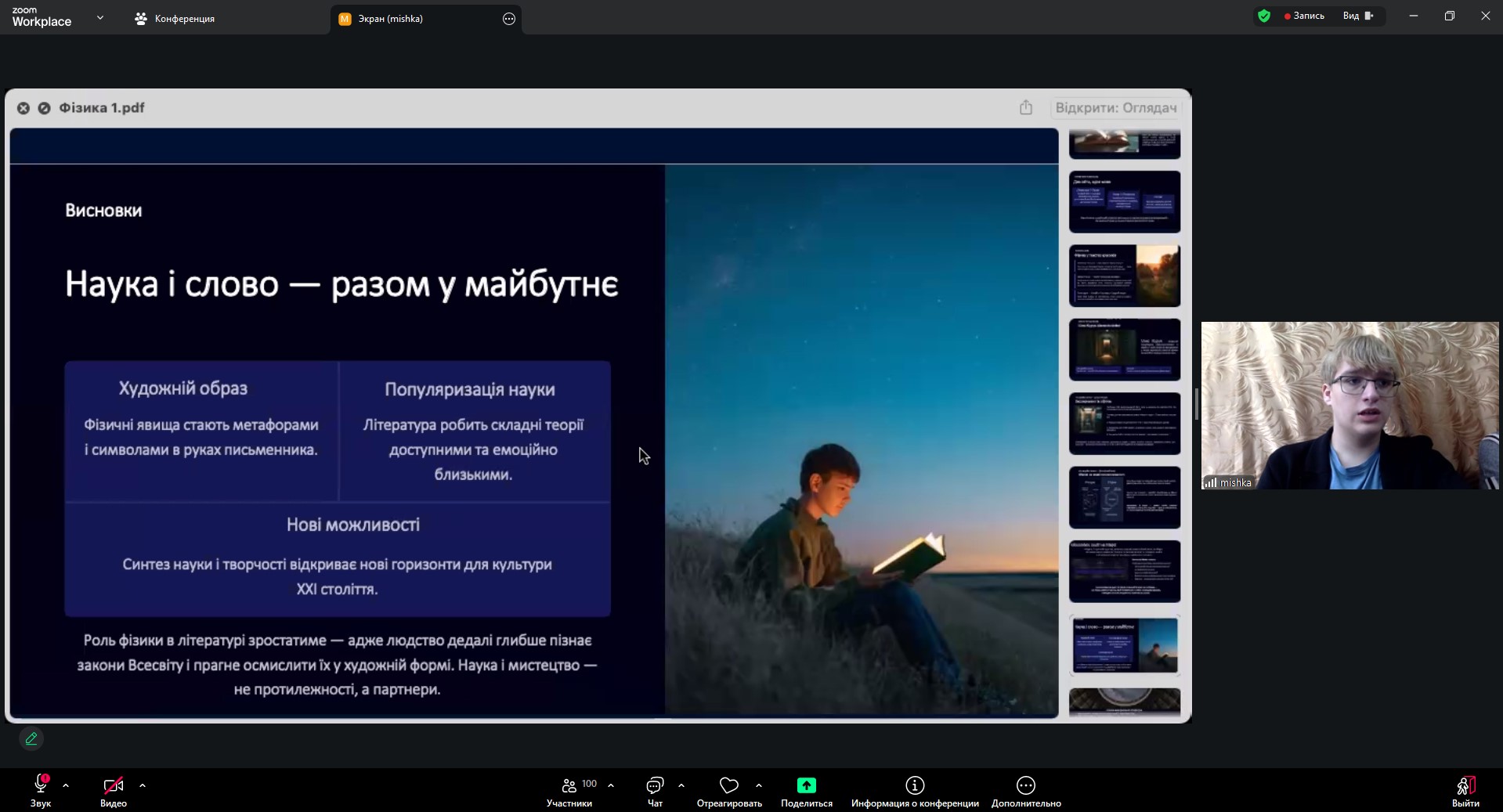Select the Экран (mishka) tab

pos(390,19)
